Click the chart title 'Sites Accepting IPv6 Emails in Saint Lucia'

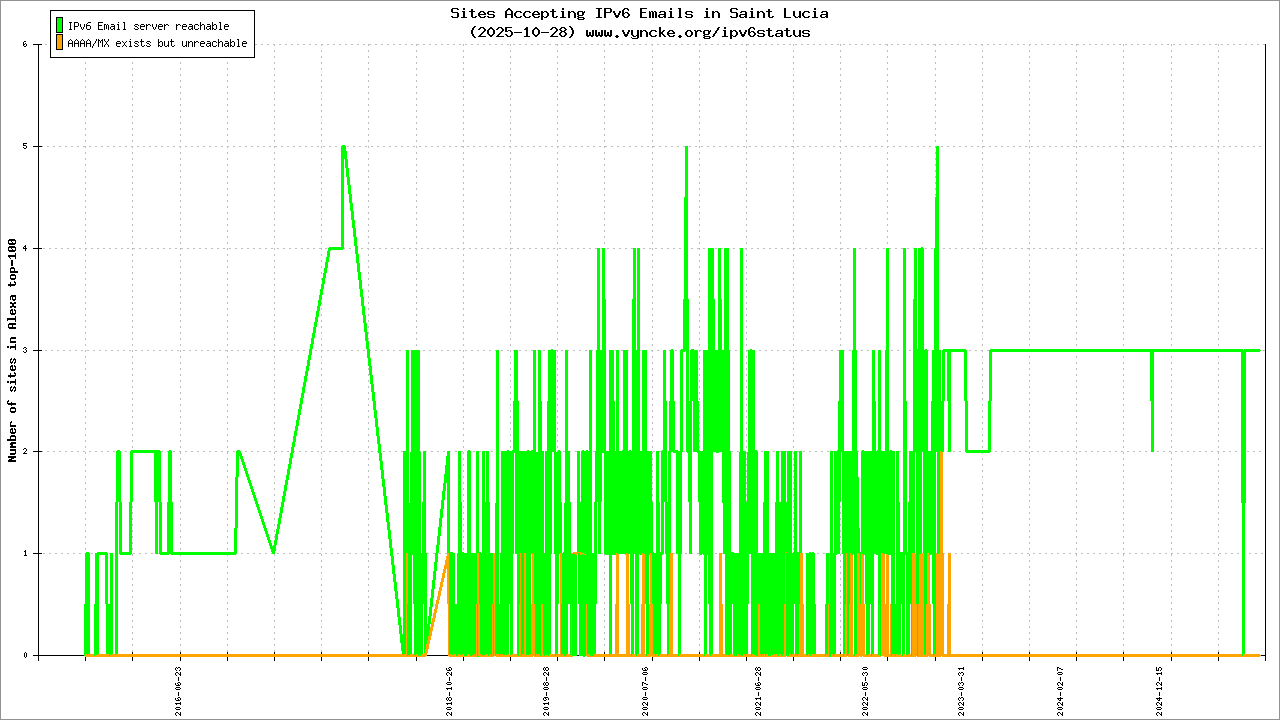tap(639, 13)
